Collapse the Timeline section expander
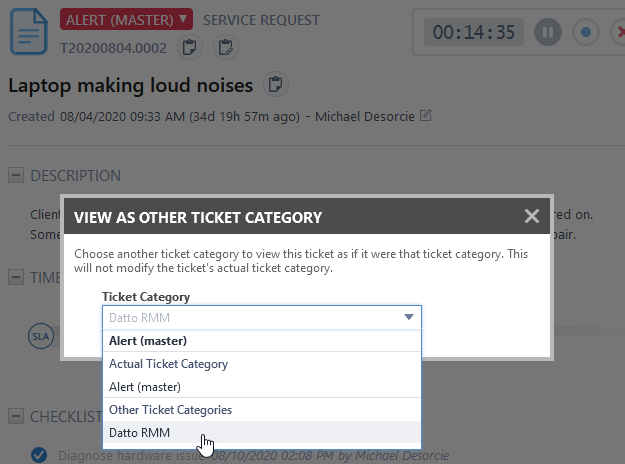The width and height of the screenshot is (625, 464). click(x=16, y=276)
